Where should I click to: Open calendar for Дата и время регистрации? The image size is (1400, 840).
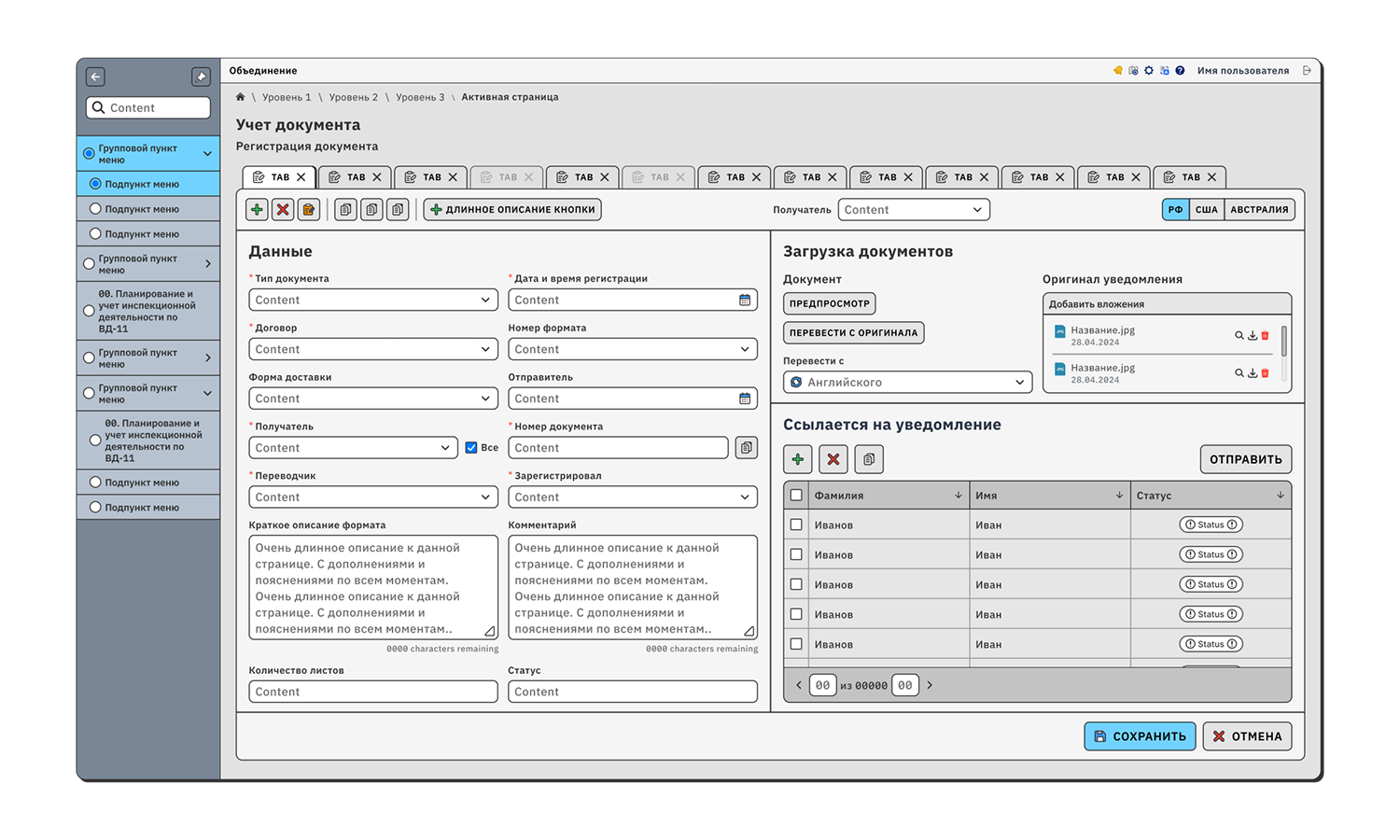pos(745,301)
